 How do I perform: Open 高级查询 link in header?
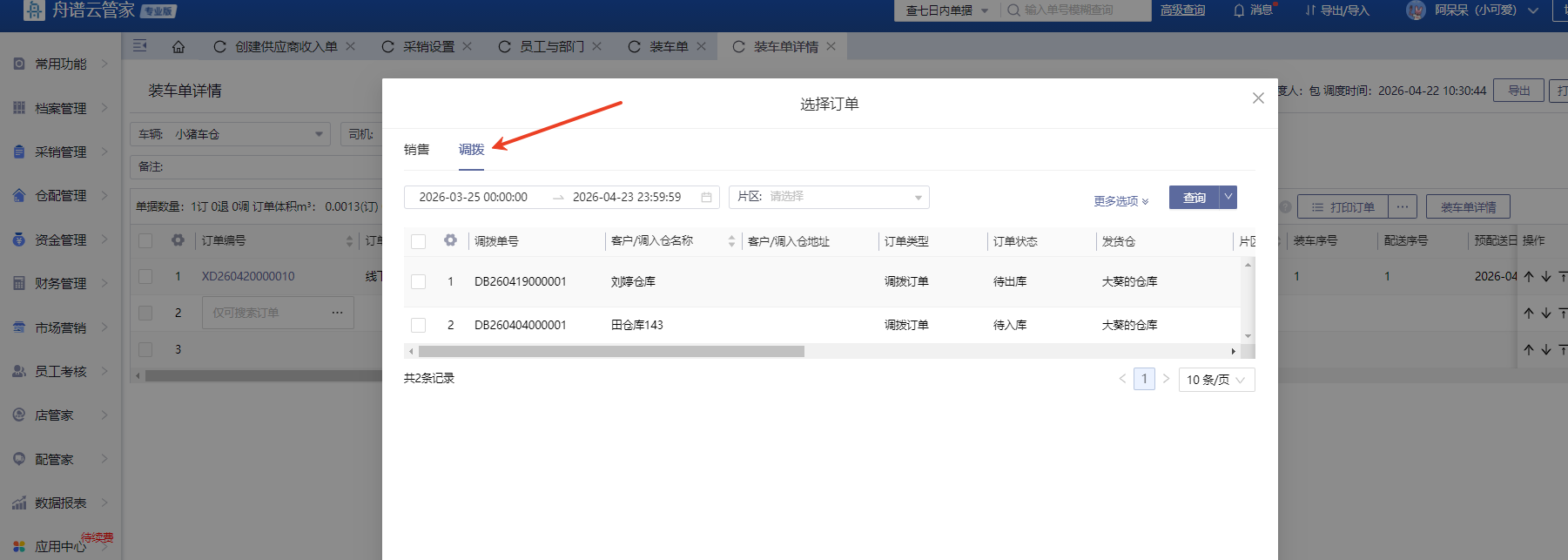[1182, 10]
